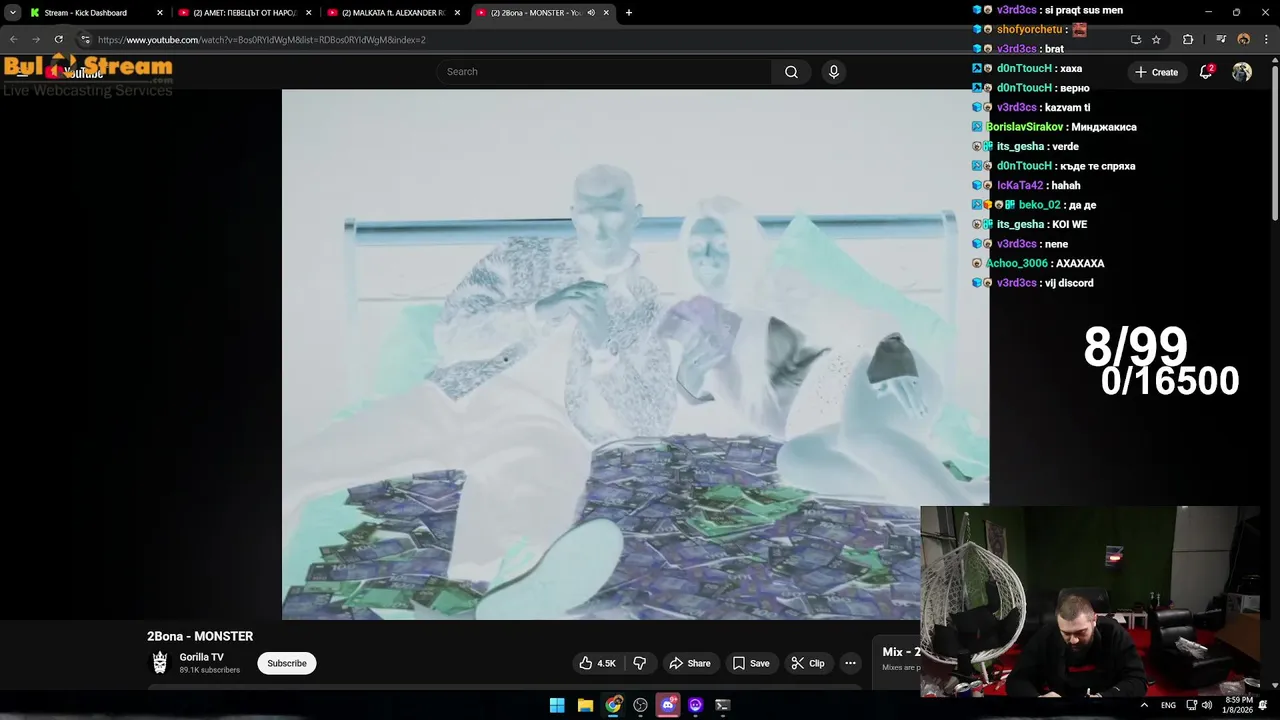Open the volume control in the tray
1280x720 pixels.
point(1206,705)
